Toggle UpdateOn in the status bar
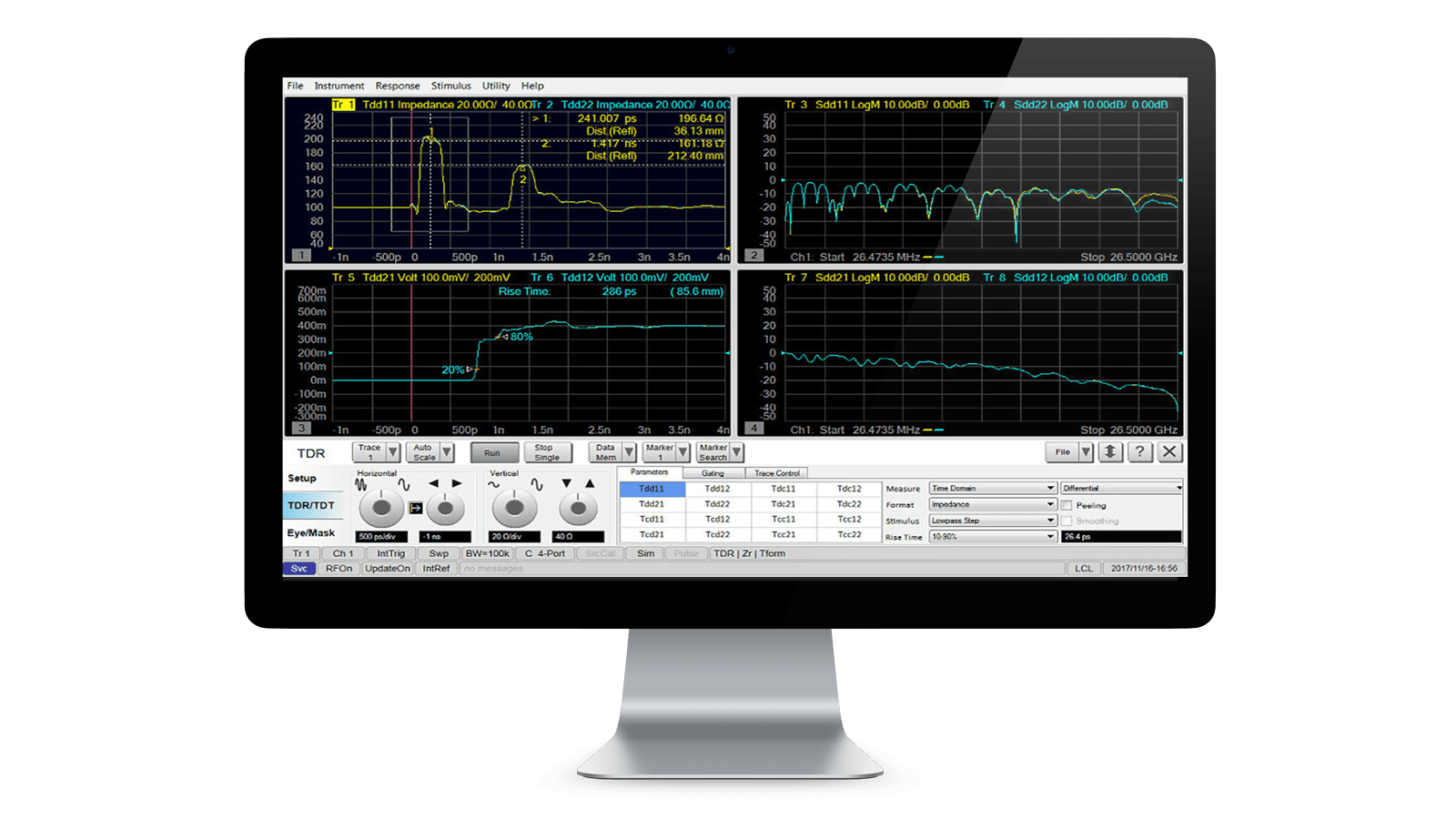This screenshot has width=1456, height=819. 388,569
